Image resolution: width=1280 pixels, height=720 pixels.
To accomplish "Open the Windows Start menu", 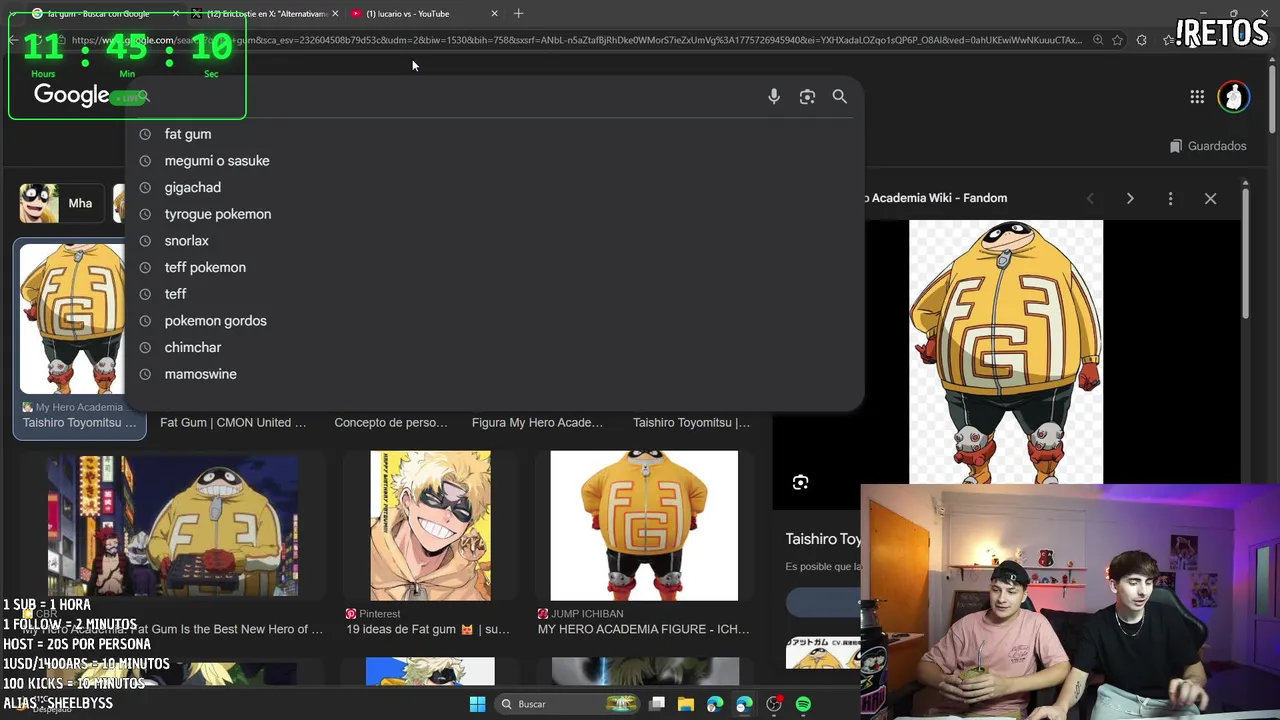I will (477, 704).
